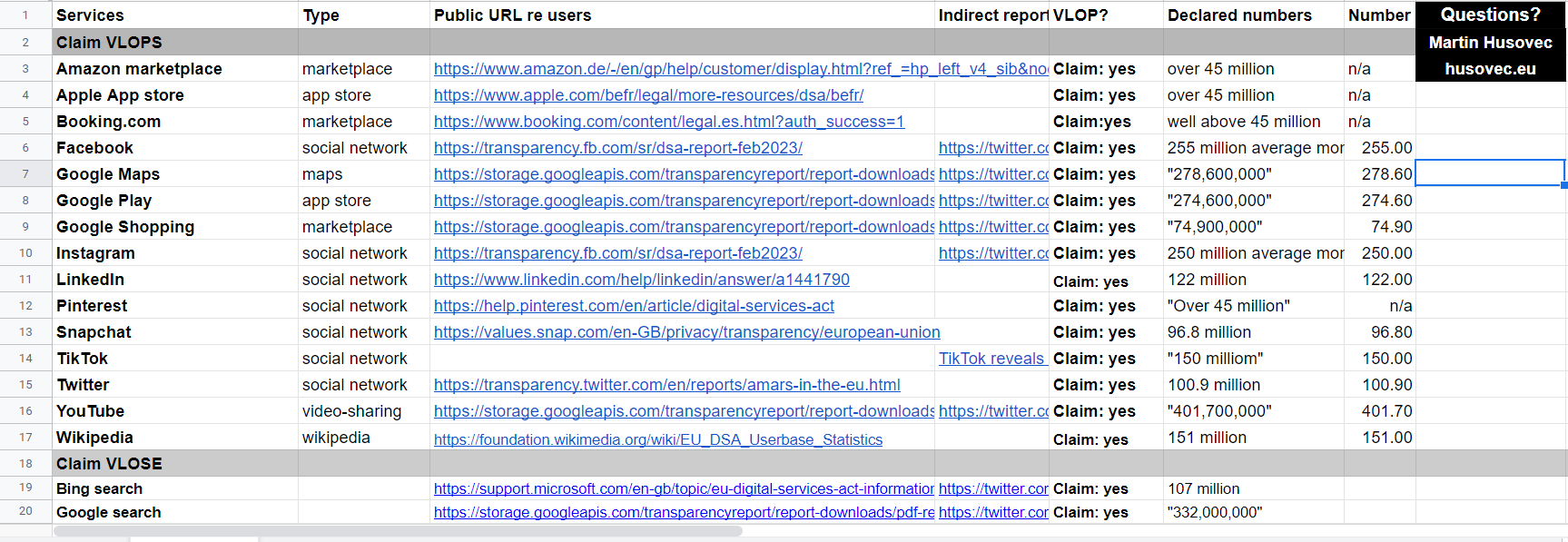The height and width of the screenshot is (542, 1568).
Task: Open the Snapchat values.snap.com transparency link
Action: [x=687, y=332]
